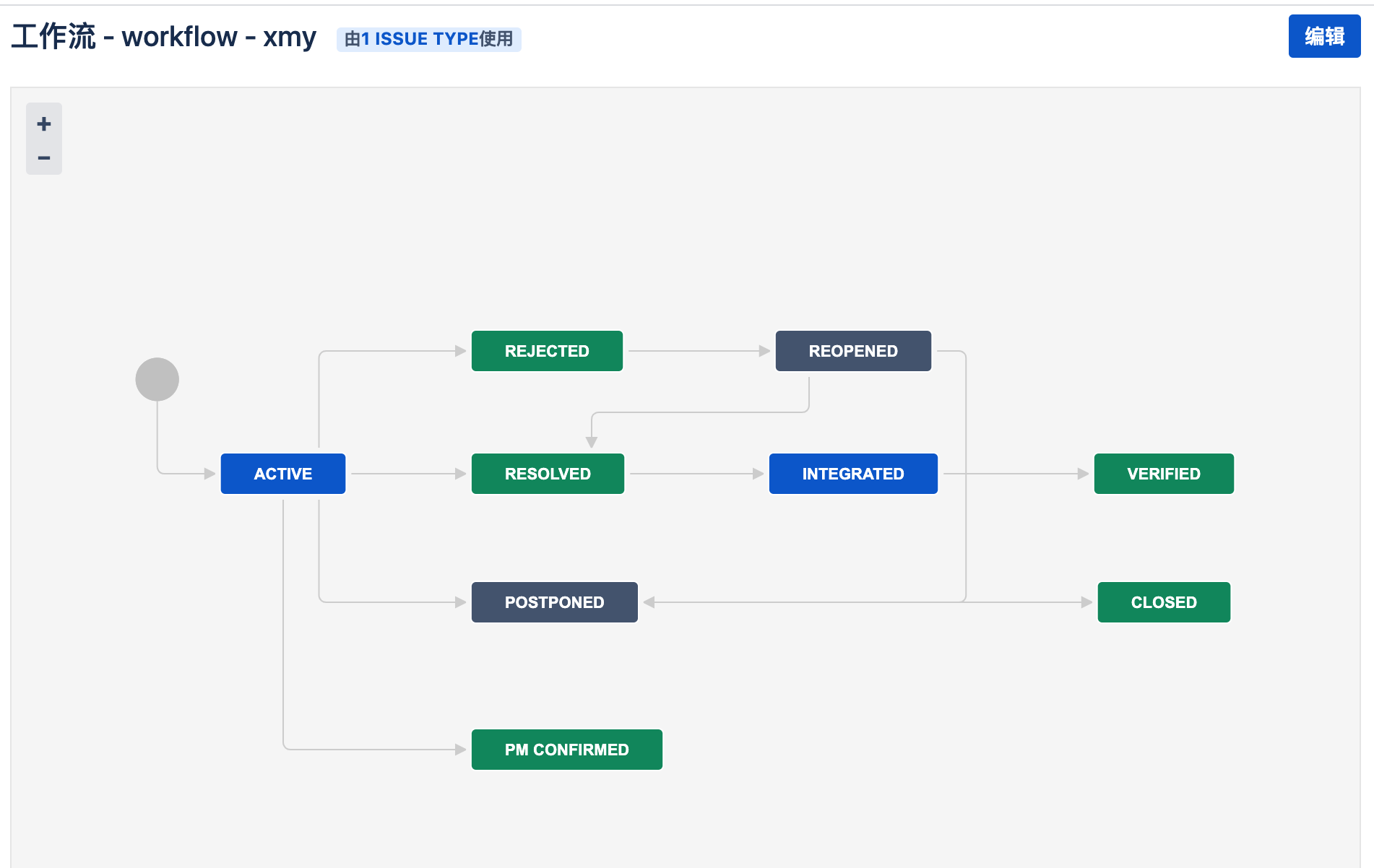
Task: Click the arrowhead pointing into RESOLVED from above
Action: tap(592, 442)
